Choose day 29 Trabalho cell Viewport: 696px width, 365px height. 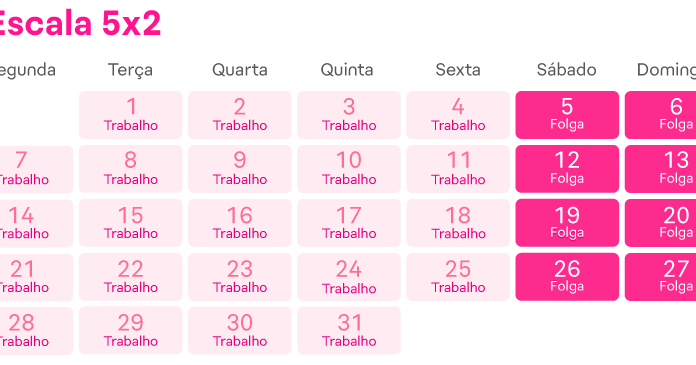pyautogui.click(x=130, y=330)
